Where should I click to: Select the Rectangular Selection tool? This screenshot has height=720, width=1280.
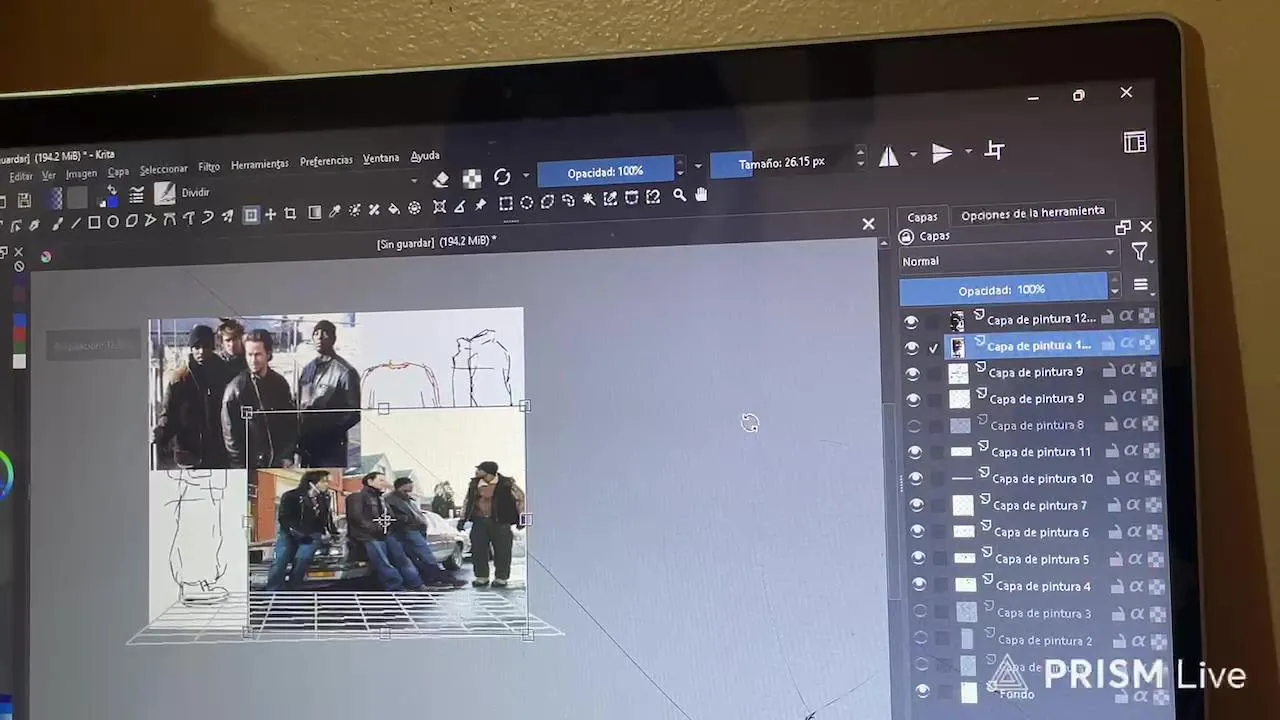click(506, 203)
